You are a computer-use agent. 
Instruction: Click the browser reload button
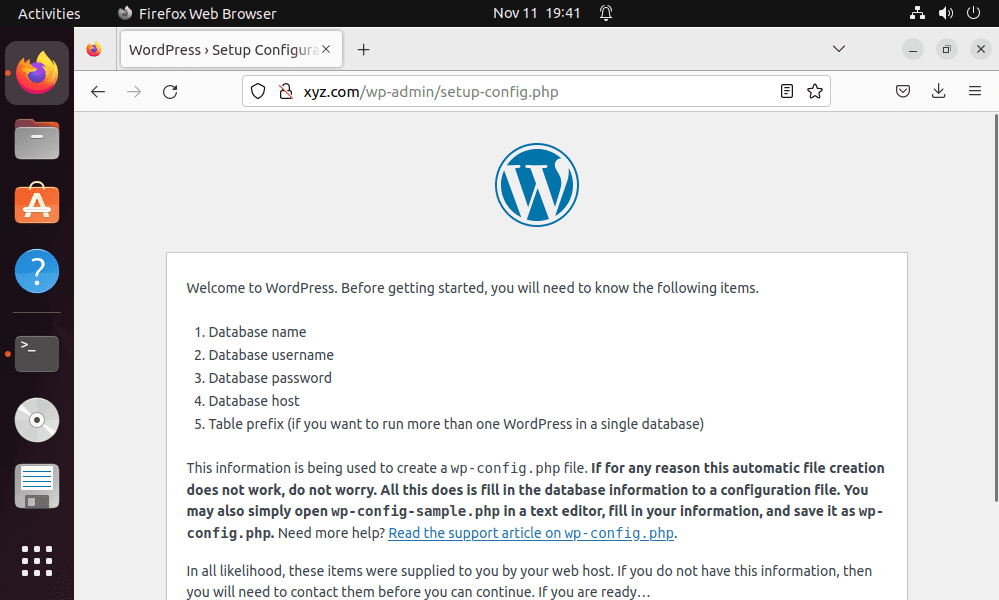pyautogui.click(x=170, y=92)
